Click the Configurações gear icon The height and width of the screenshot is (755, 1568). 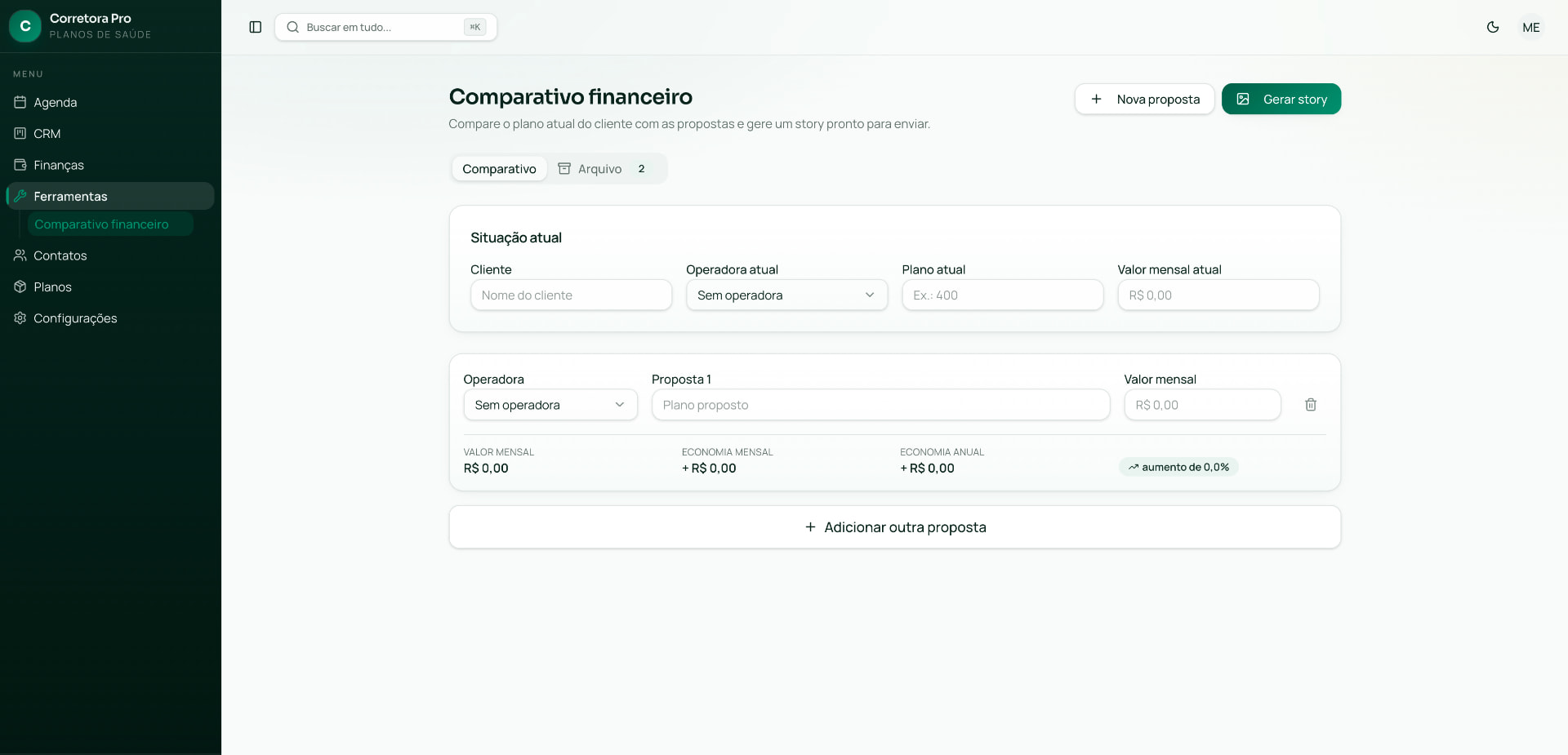pyautogui.click(x=20, y=318)
